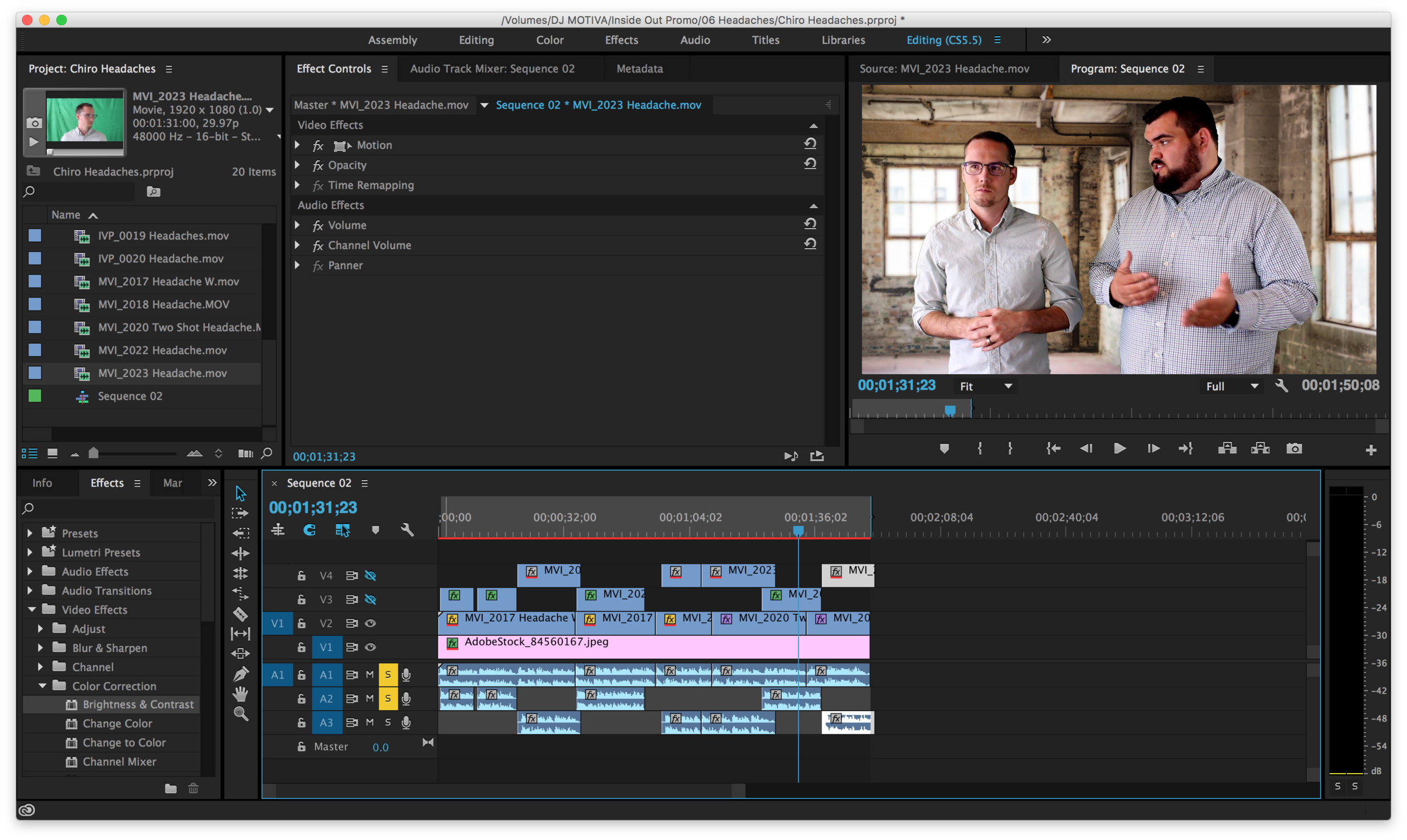This screenshot has width=1407, height=840.
Task: Open the Full playback resolution dropdown
Action: (x=1232, y=387)
